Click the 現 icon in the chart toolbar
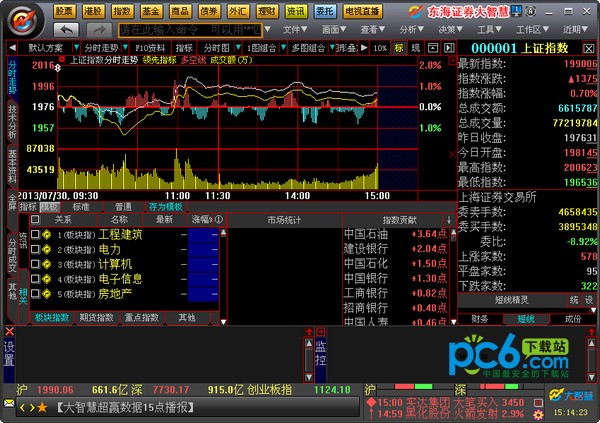This screenshot has width=600, height=423. click(x=416, y=48)
